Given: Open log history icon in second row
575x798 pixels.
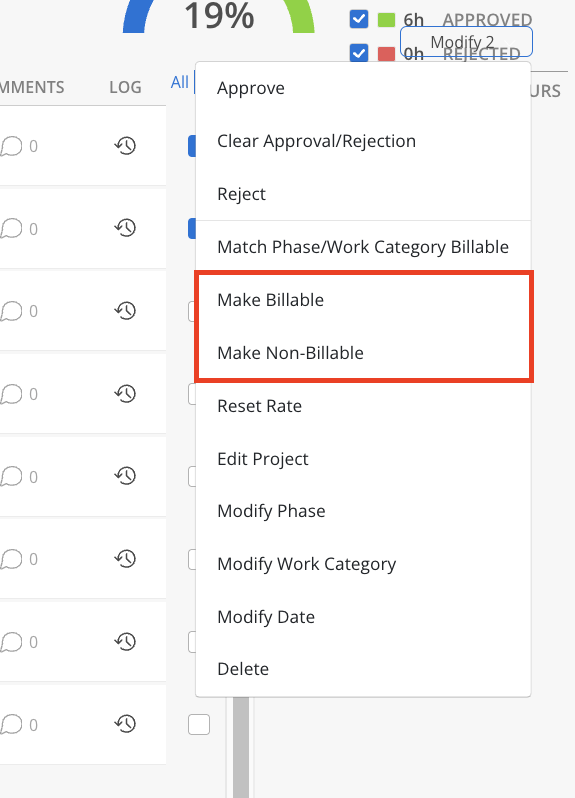Looking at the screenshot, I should coord(125,227).
